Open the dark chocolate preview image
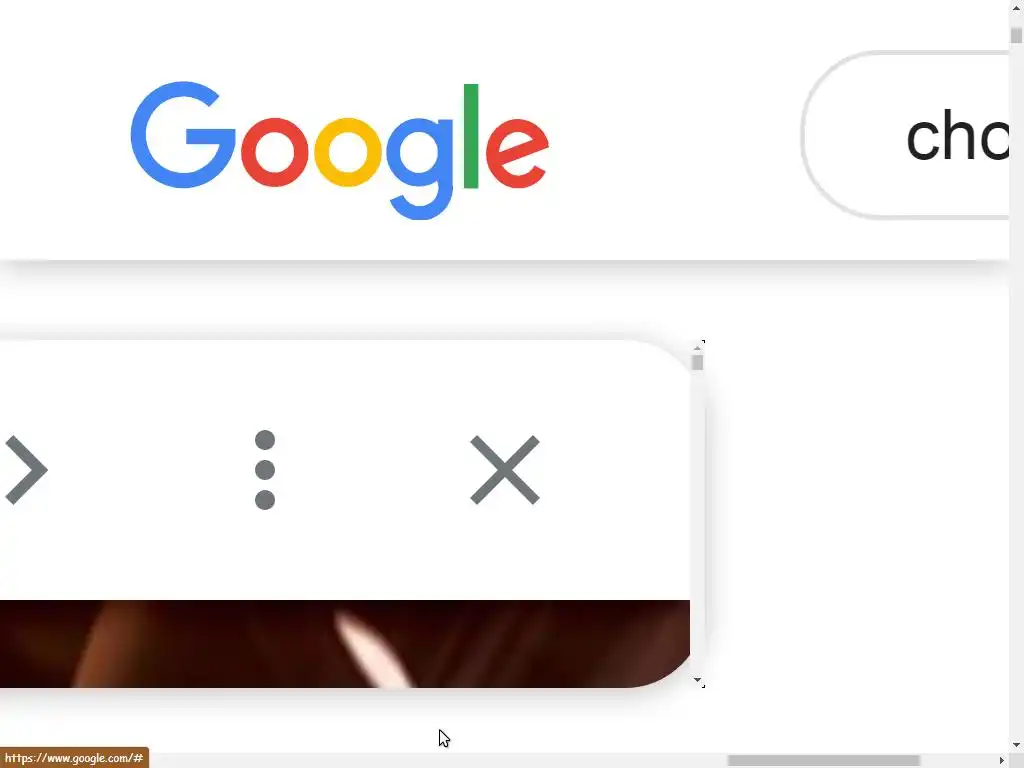The image size is (1024, 768). tap(345, 643)
